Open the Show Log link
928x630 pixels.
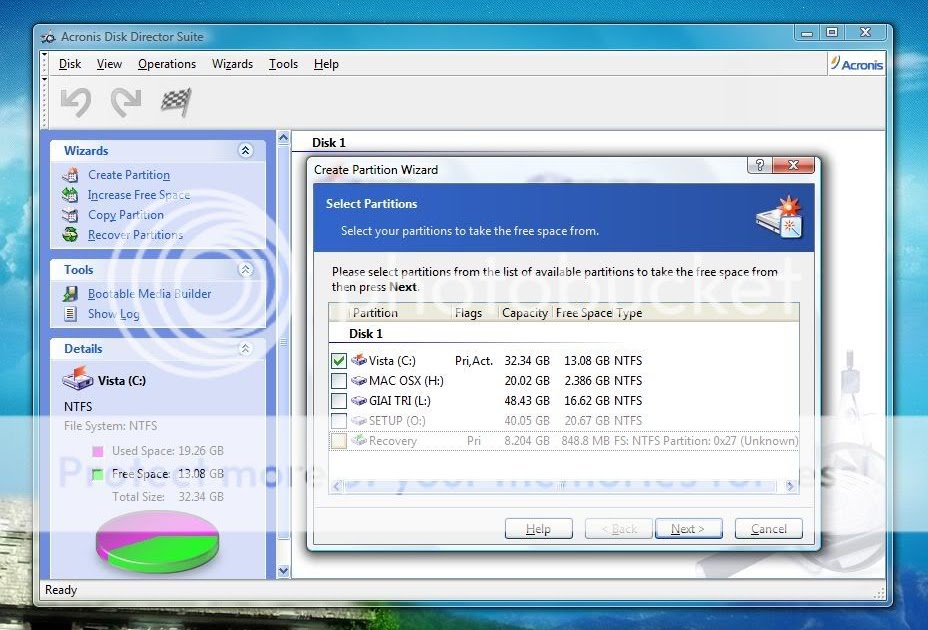(114, 314)
